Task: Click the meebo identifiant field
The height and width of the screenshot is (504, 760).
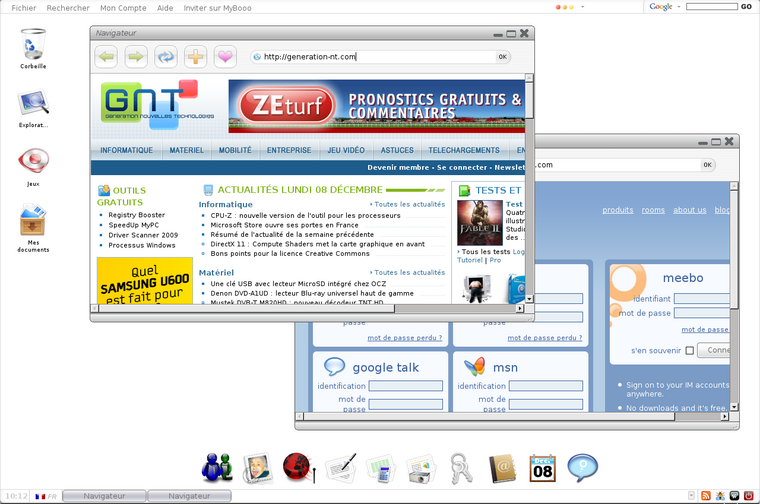Action: click(702, 299)
